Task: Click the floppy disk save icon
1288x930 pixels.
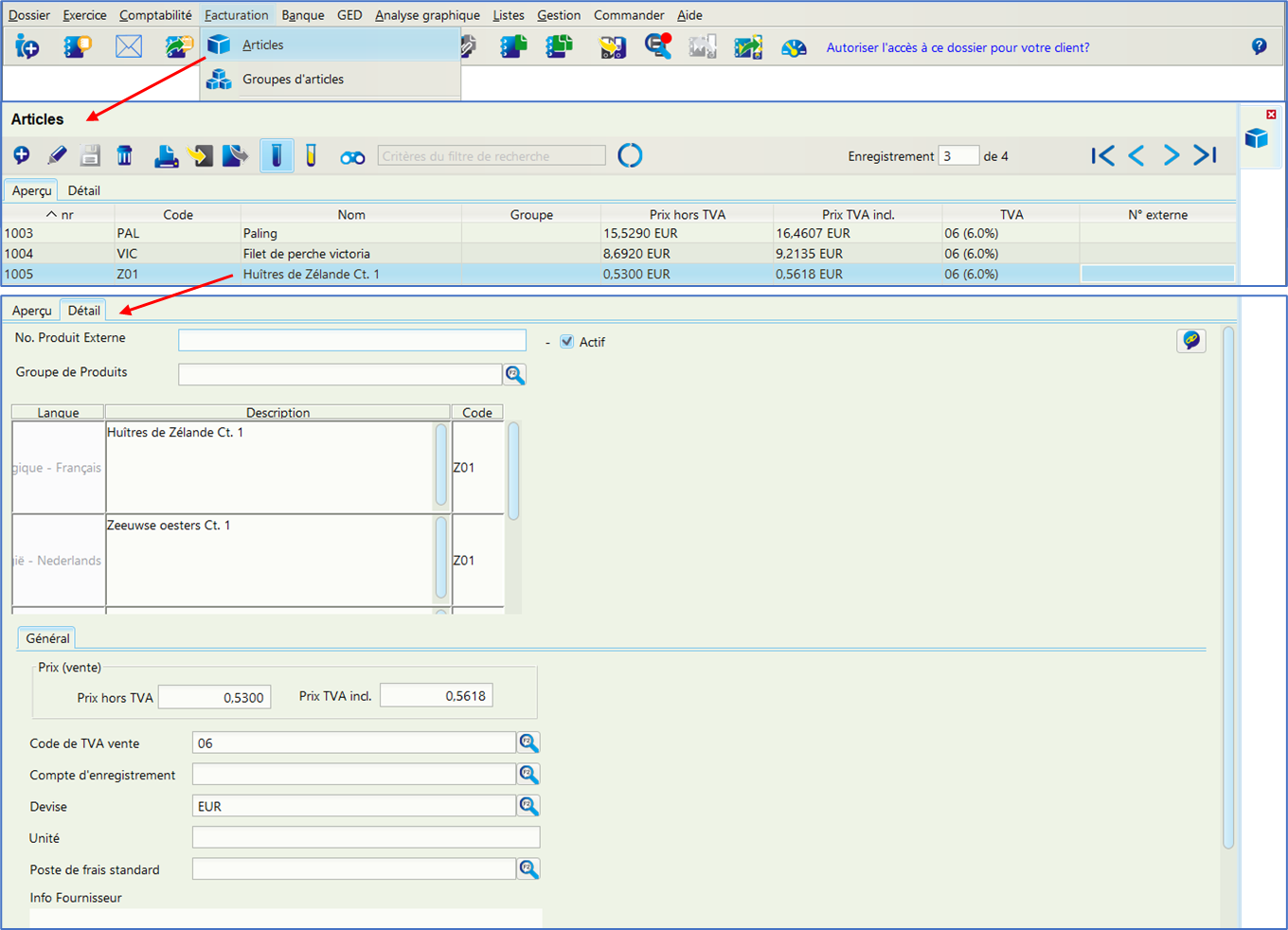Action: tap(90, 155)
